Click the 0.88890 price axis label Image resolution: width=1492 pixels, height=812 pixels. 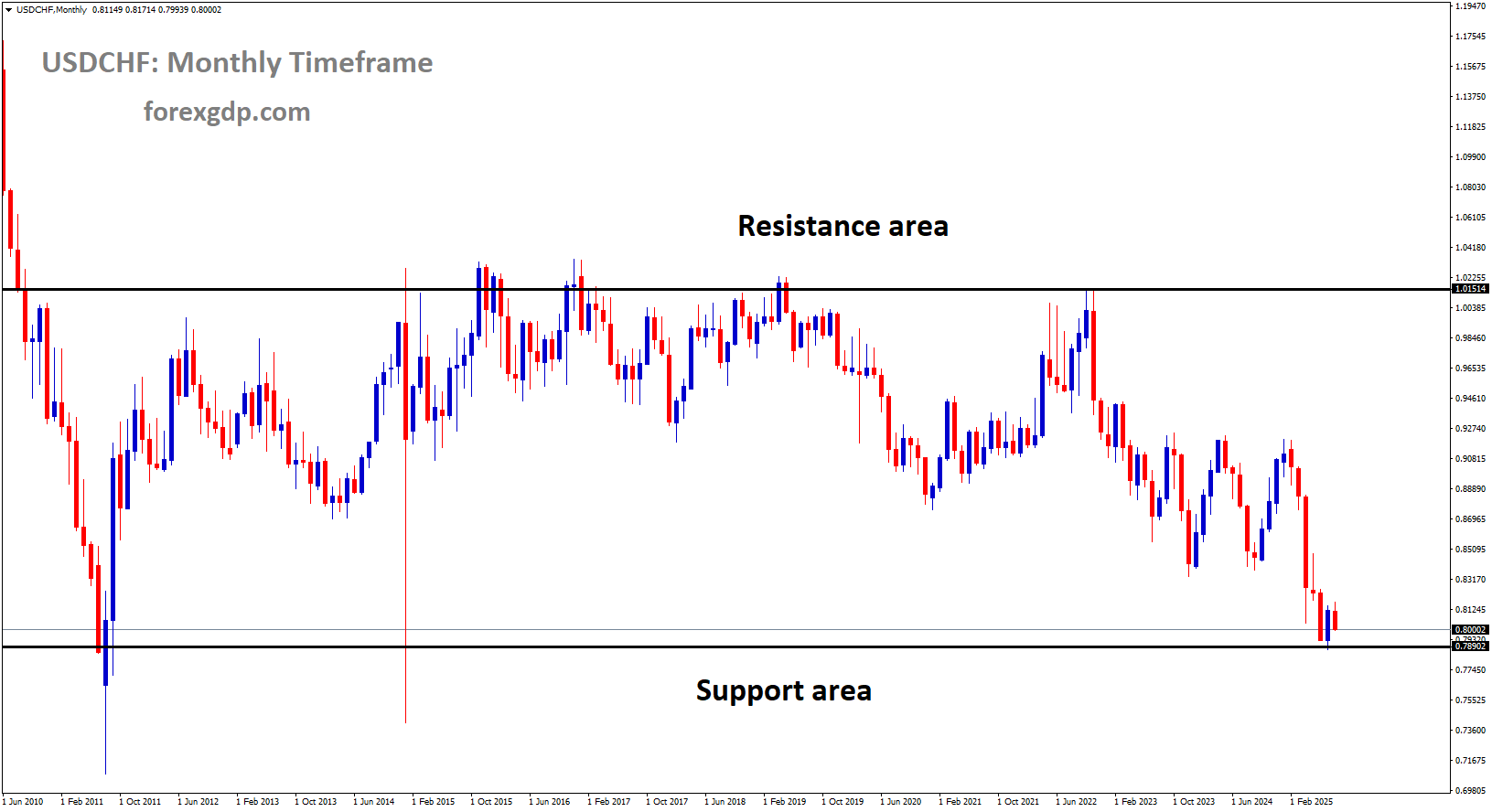click(1470, 489)
